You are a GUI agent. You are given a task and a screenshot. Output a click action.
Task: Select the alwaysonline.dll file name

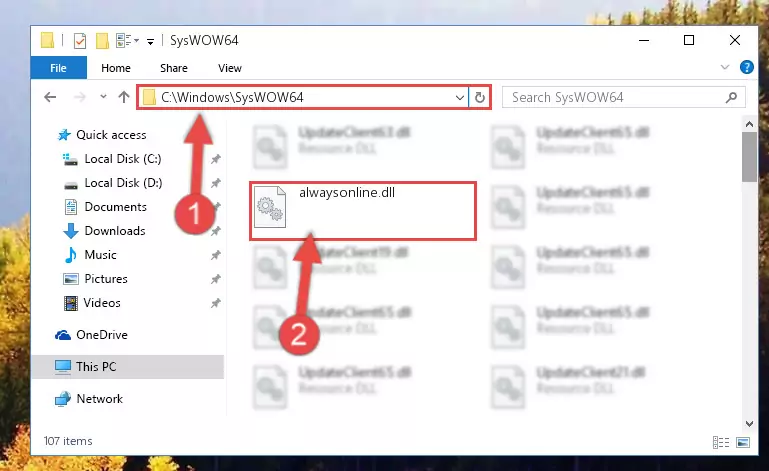click(x=347, y=192)
